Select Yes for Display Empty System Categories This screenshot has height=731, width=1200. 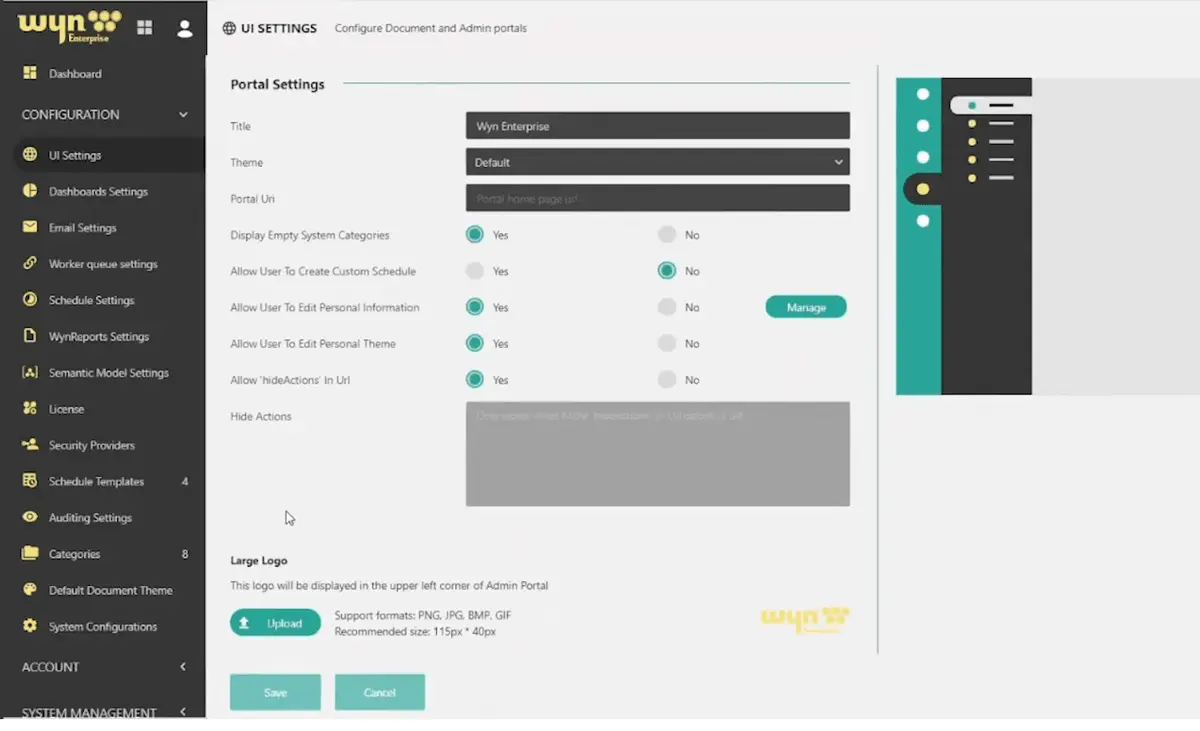tap(475, 235)
